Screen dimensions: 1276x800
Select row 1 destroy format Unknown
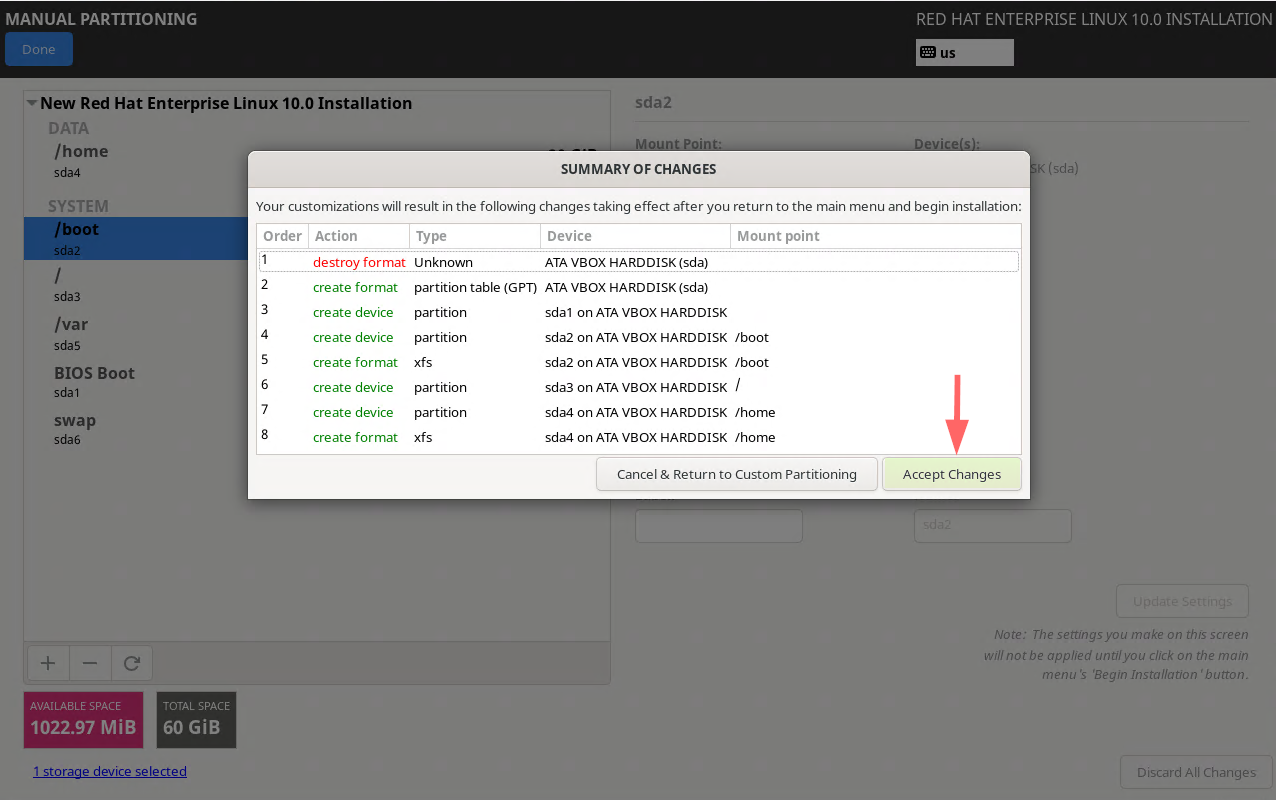(x=638, y=262)
